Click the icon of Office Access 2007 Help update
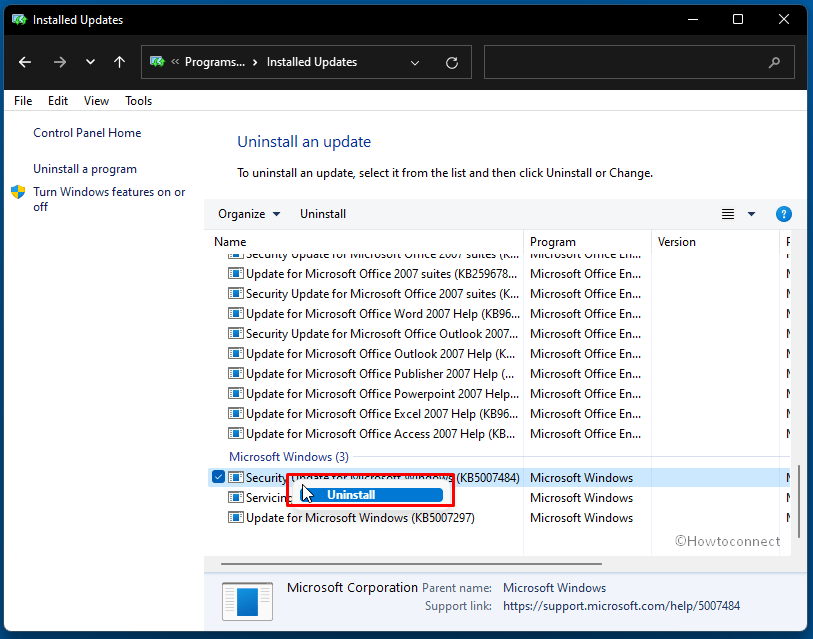This screenshot has width=813, height=639. [x=236, y=434]
